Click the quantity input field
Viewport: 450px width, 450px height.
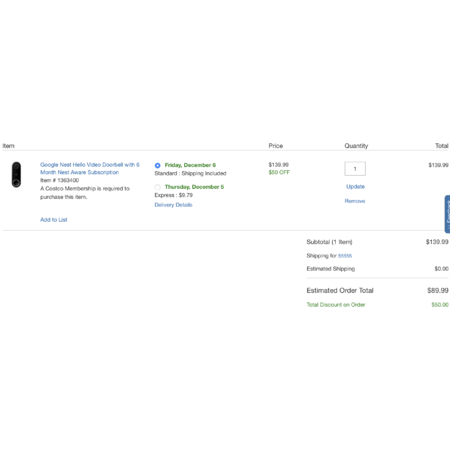click(x=355, y=169)
